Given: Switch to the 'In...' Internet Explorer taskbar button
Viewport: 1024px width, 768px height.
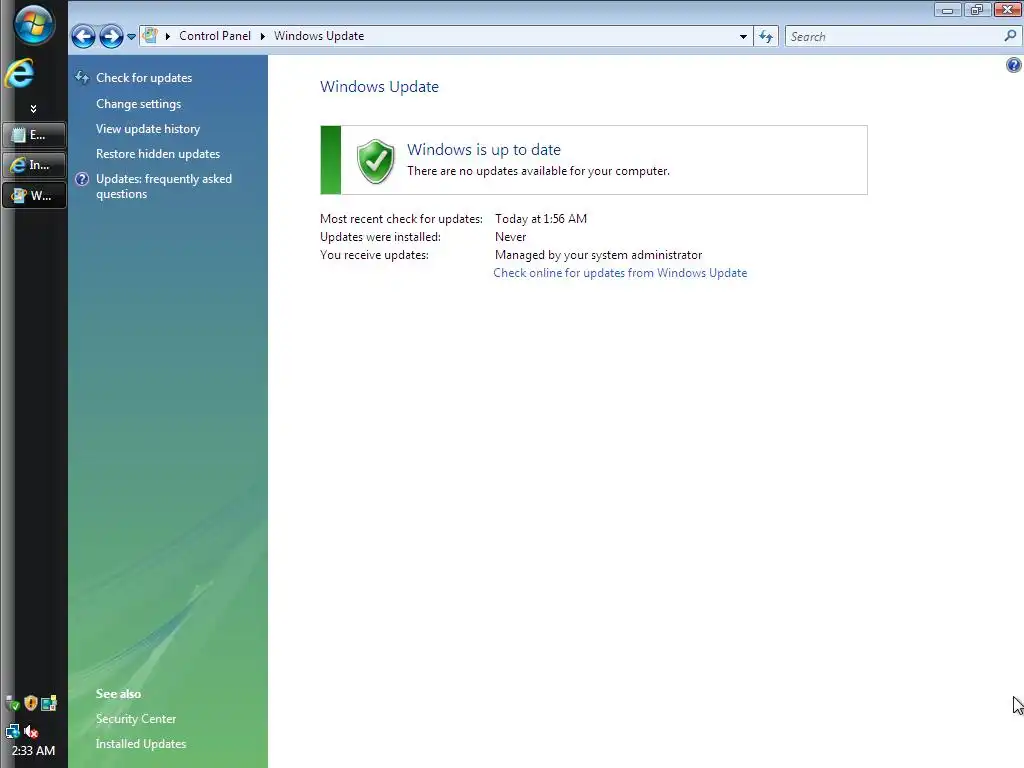Looking at the screenshot, I should pyautogui.click(x=34, y=165).
